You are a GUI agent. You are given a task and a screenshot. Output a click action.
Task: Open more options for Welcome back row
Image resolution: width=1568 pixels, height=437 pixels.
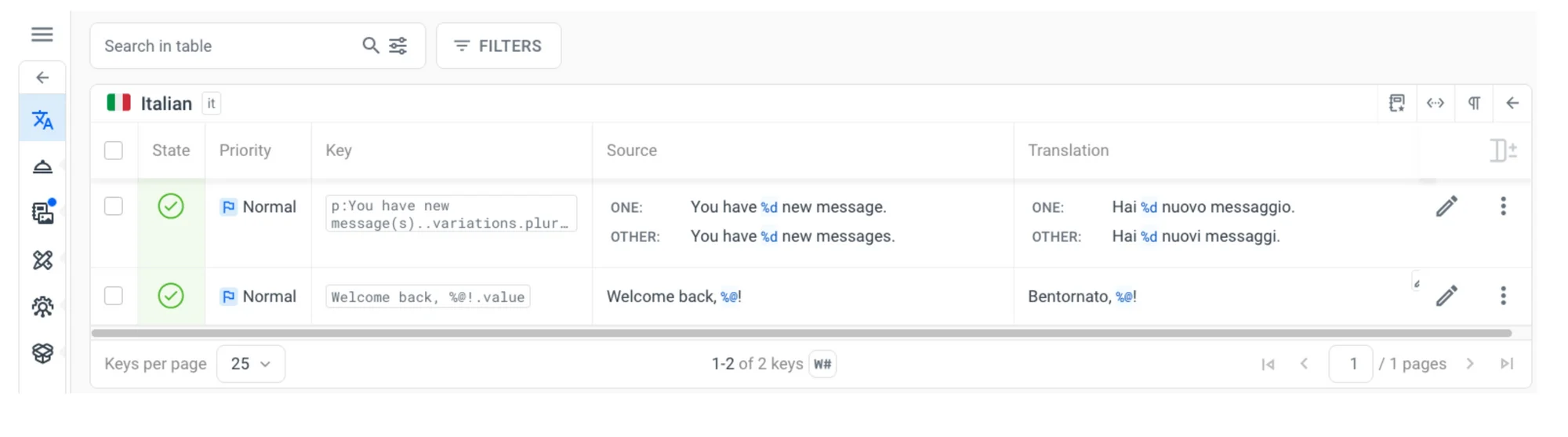click(1503, 296)
